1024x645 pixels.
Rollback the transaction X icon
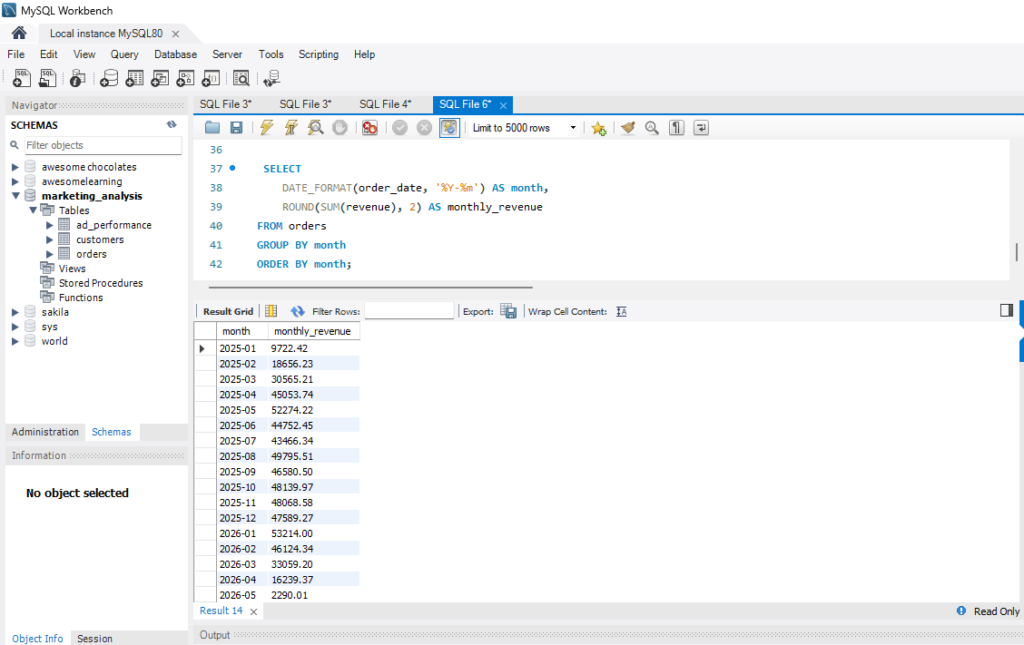coord(424,127)
